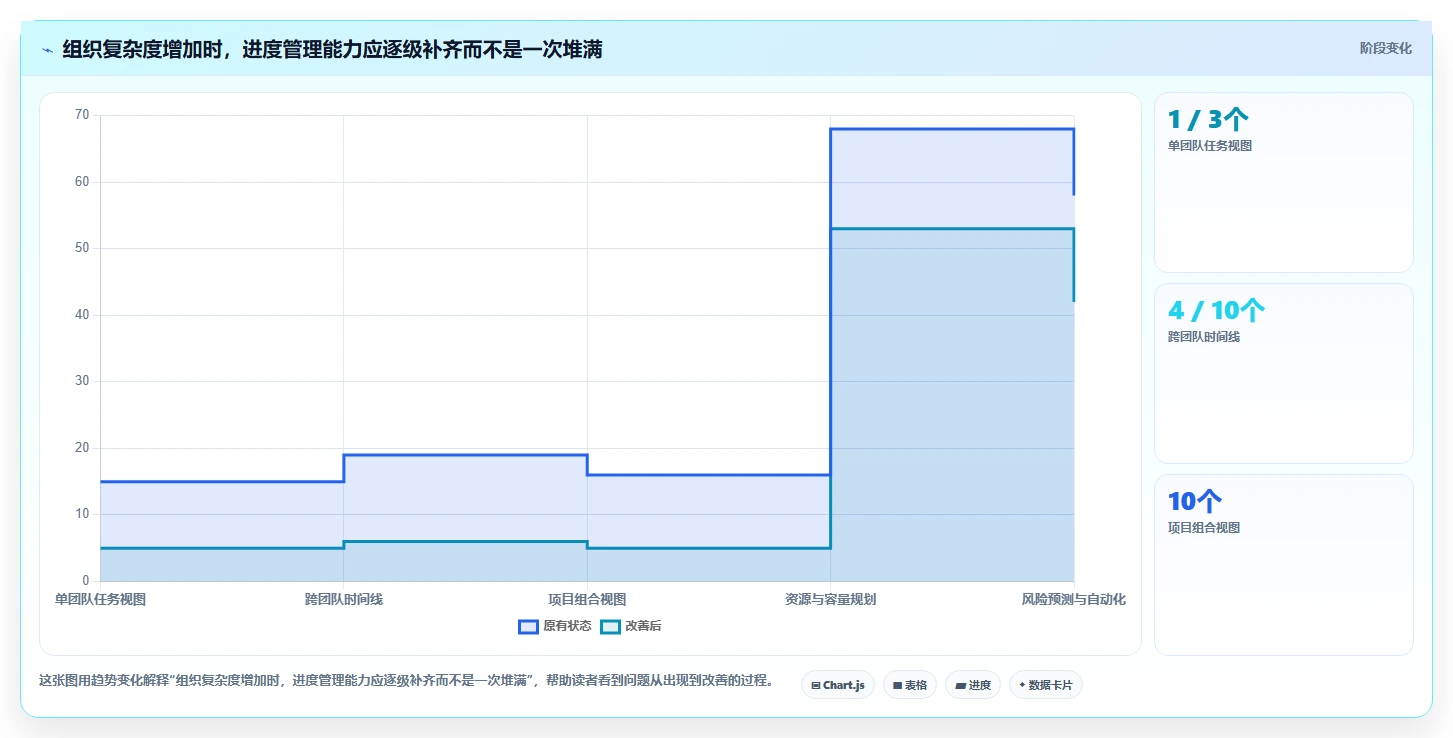Click the y-axis value 10

click(82, 514)
